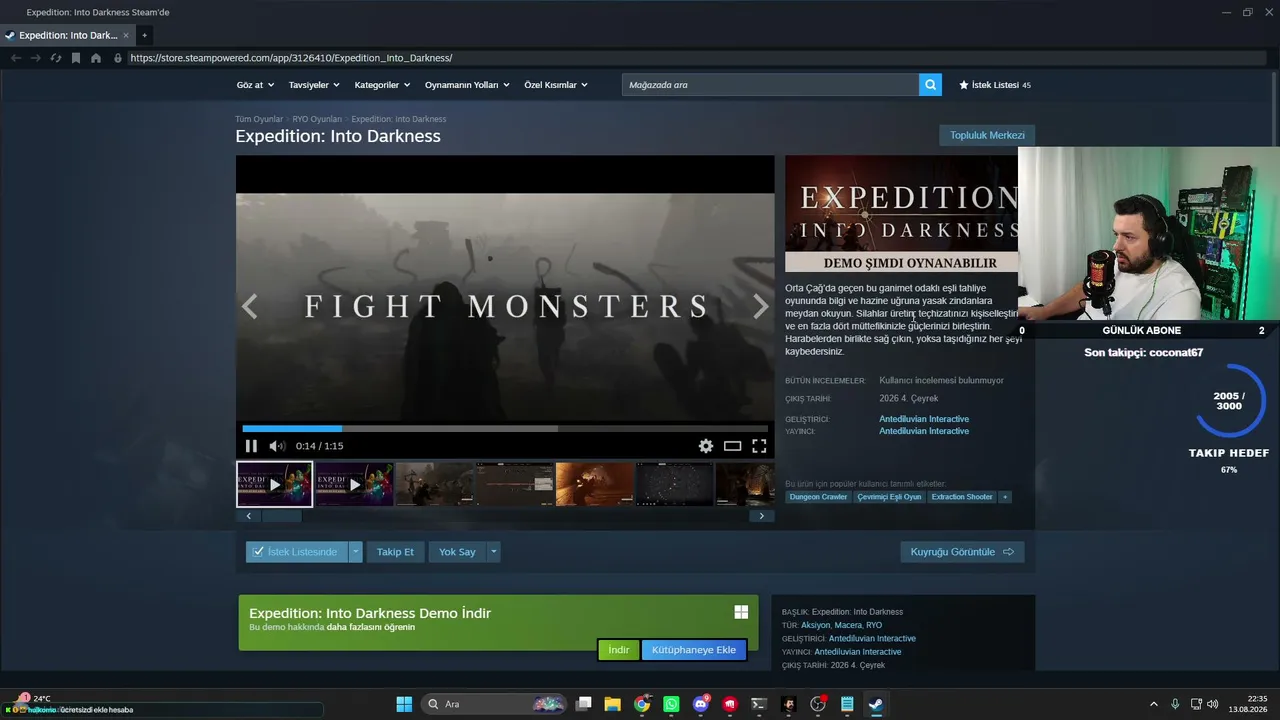The width and height of the screenshot is (1280, 720).
Task: Reload the Steam store page
Action: [x=56, y=58]
